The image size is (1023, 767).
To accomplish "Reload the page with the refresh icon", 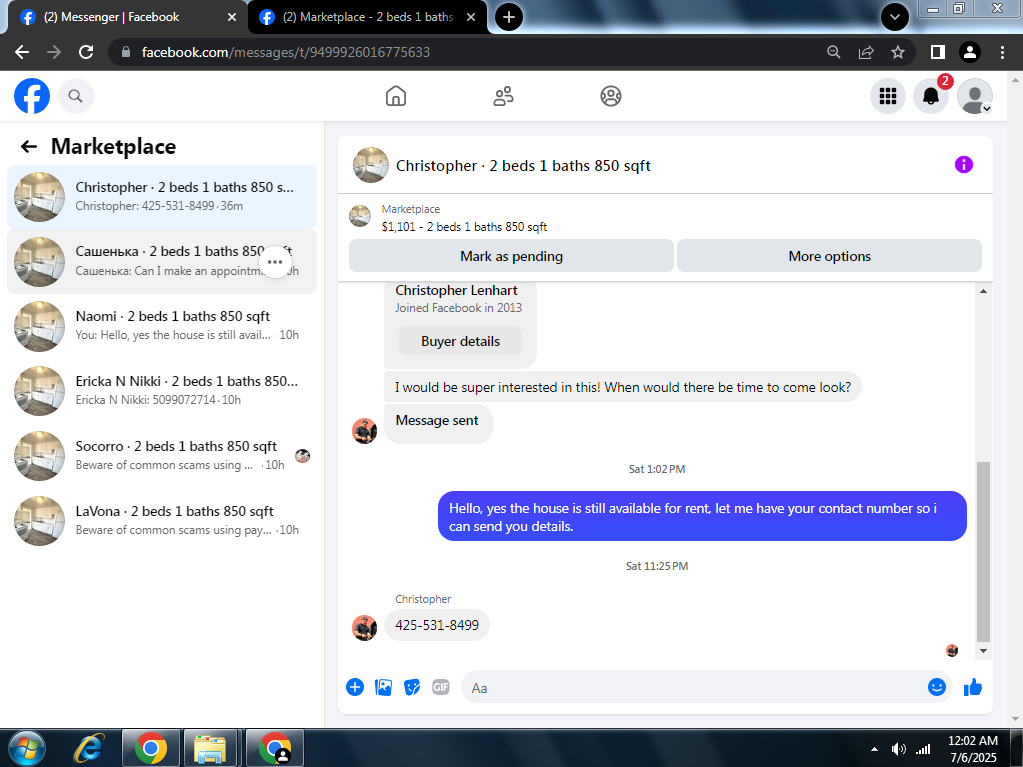I will [x=86, y=52].
